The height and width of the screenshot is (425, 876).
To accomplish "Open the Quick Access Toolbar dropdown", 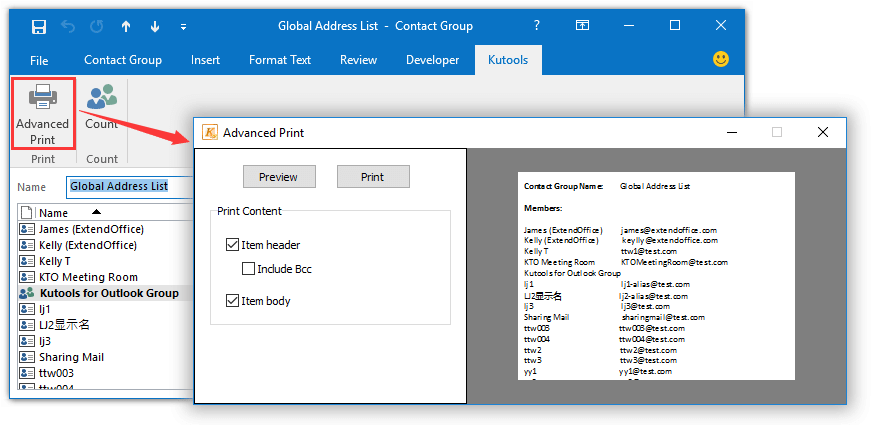I will coord(184,26).
